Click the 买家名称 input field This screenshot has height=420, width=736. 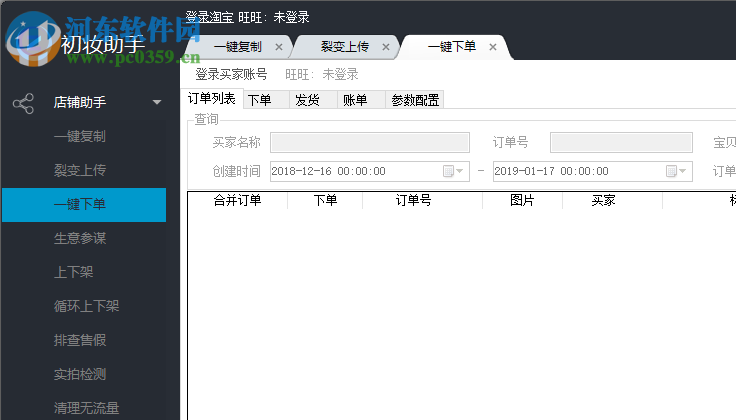pyautogui.click(x=370, y=142)
